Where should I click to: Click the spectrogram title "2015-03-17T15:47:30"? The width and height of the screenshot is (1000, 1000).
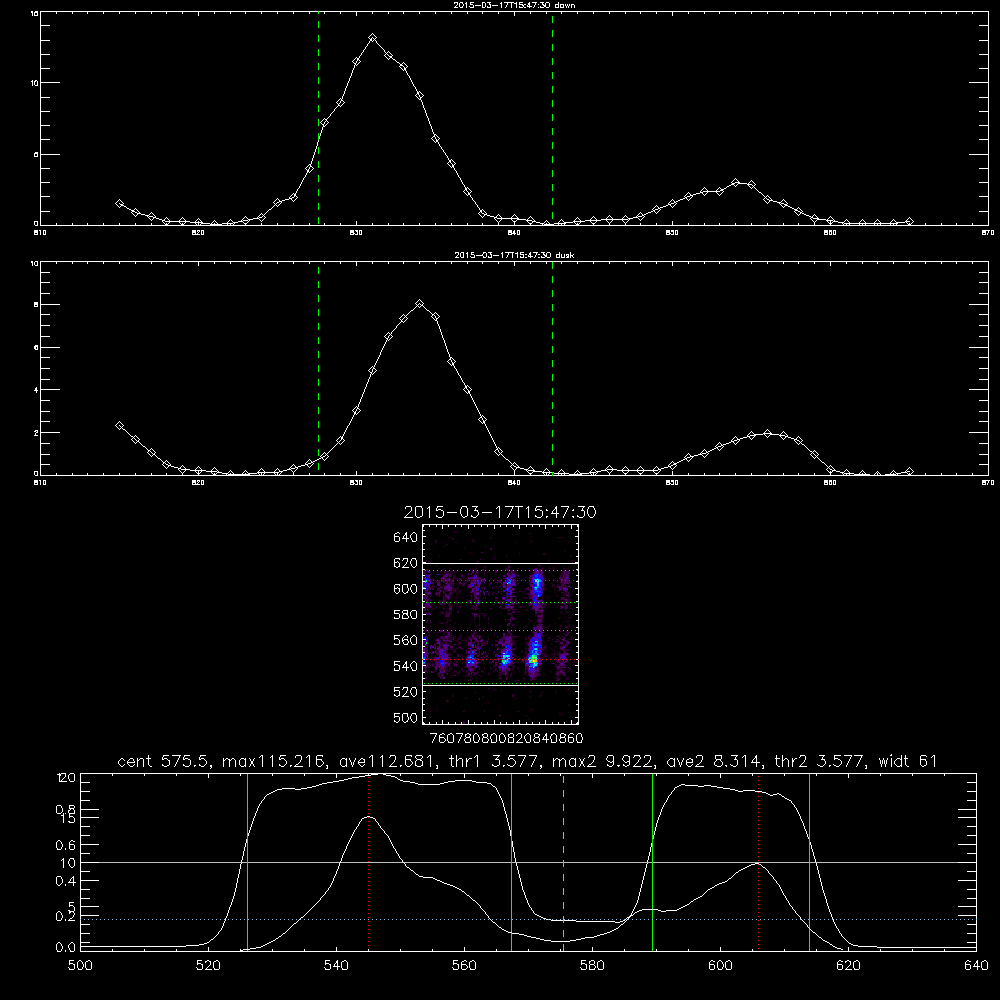coord(500,512)
